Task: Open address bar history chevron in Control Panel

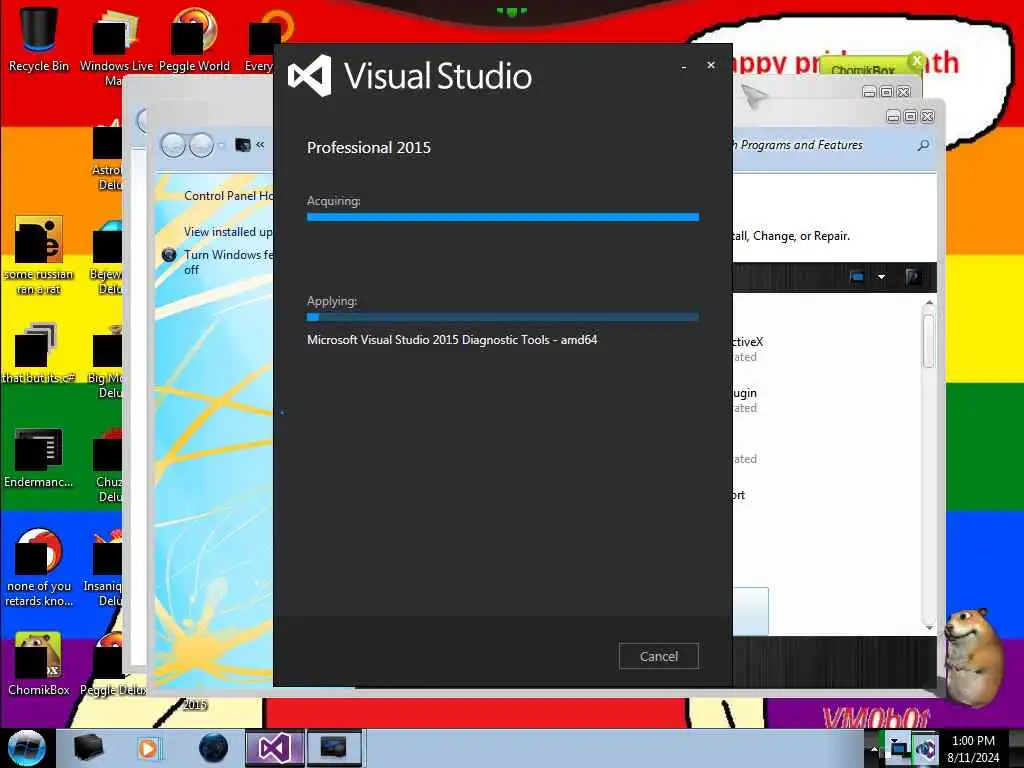Action: (260, 144)
